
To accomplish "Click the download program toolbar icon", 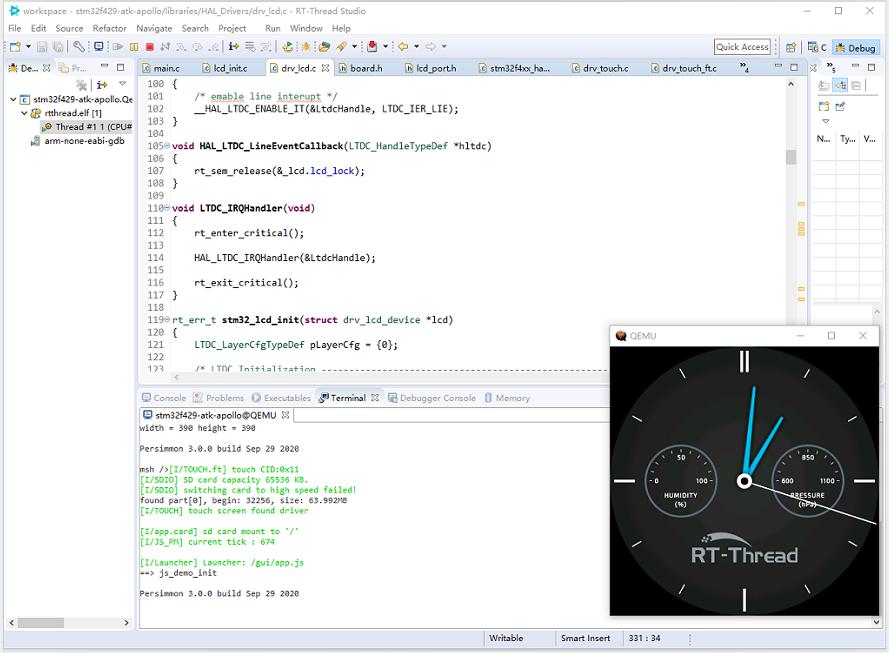I will pos(288,46).
